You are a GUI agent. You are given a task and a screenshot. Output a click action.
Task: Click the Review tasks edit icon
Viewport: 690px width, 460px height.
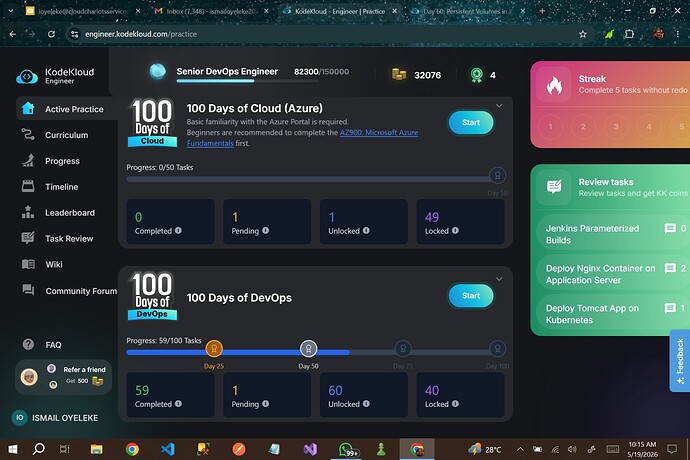554,187
